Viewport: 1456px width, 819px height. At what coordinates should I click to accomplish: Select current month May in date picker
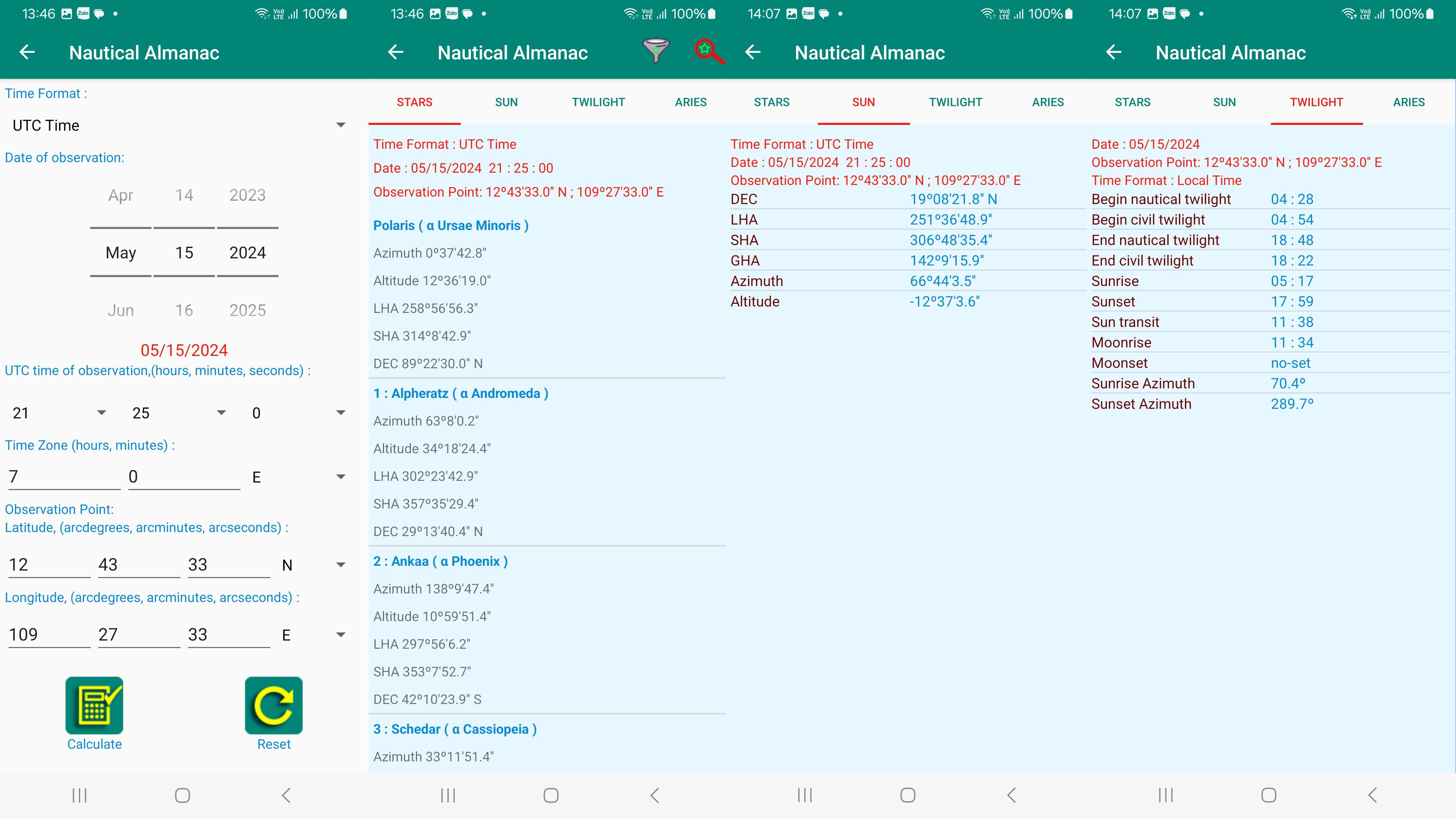121,253
